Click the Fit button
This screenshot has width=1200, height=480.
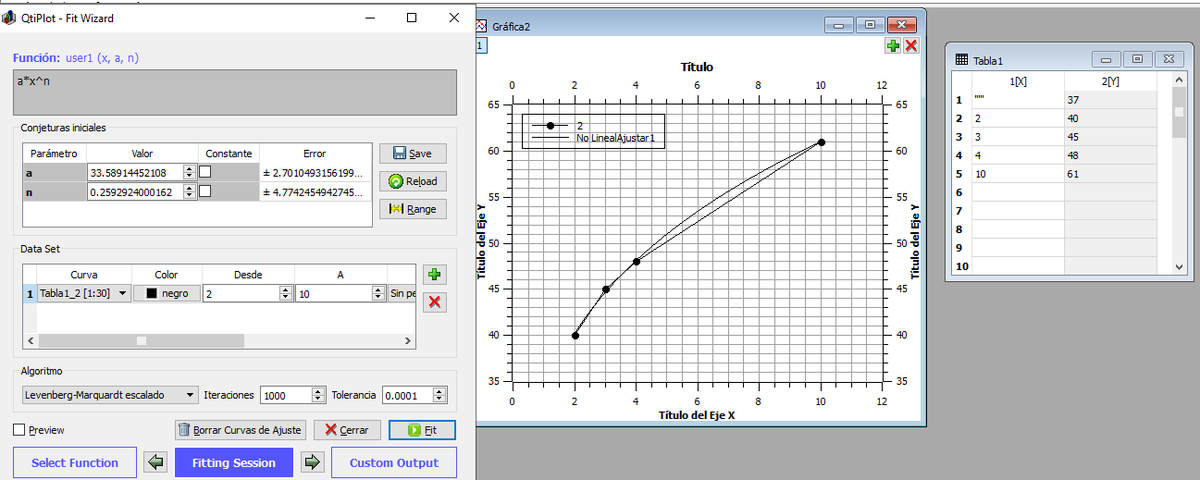[422, 430]
